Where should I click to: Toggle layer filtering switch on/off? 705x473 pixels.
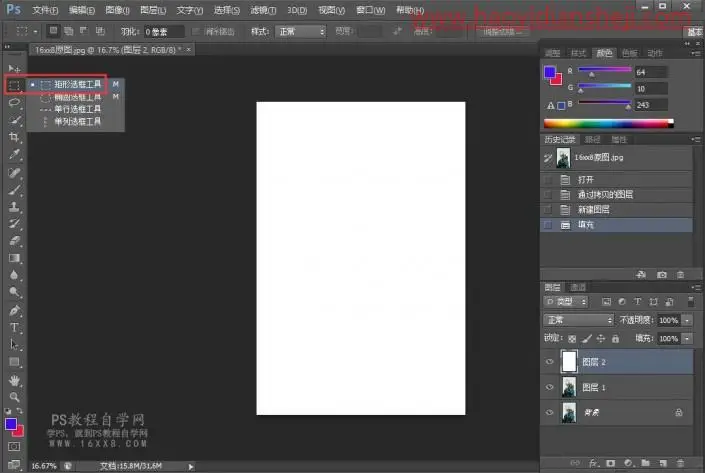(x=691, y=301)
